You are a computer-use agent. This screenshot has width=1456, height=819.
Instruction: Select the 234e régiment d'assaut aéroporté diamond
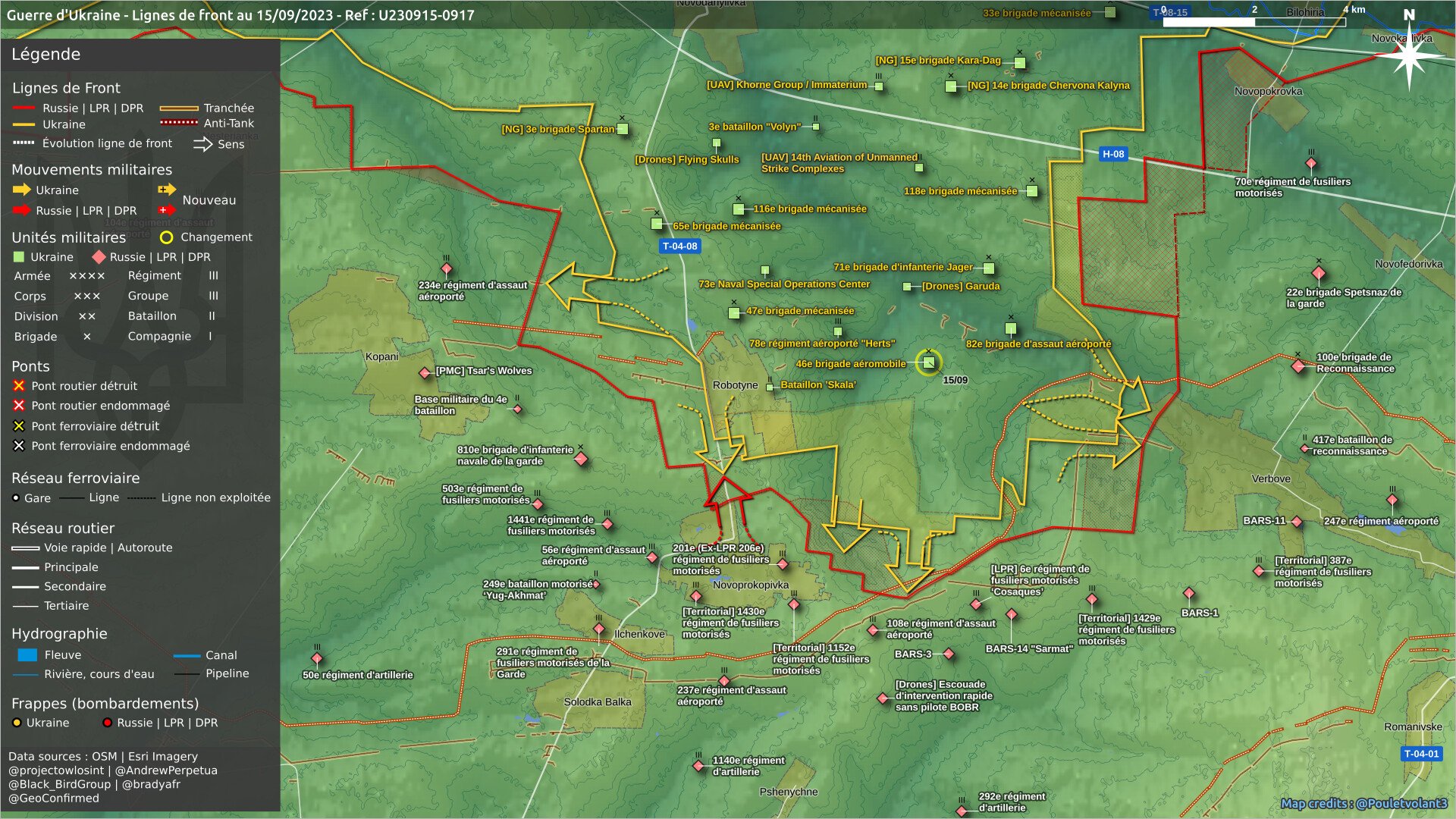click(447, 269)
